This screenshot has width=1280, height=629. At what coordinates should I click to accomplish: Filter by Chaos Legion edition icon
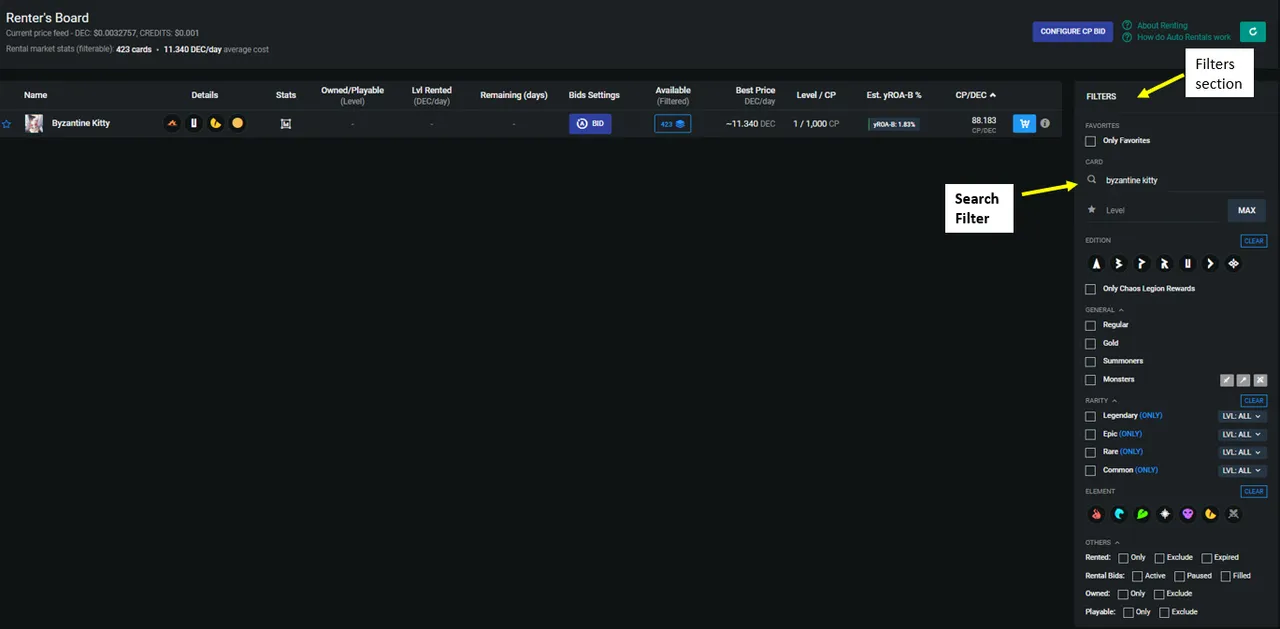click(1233, 264)
